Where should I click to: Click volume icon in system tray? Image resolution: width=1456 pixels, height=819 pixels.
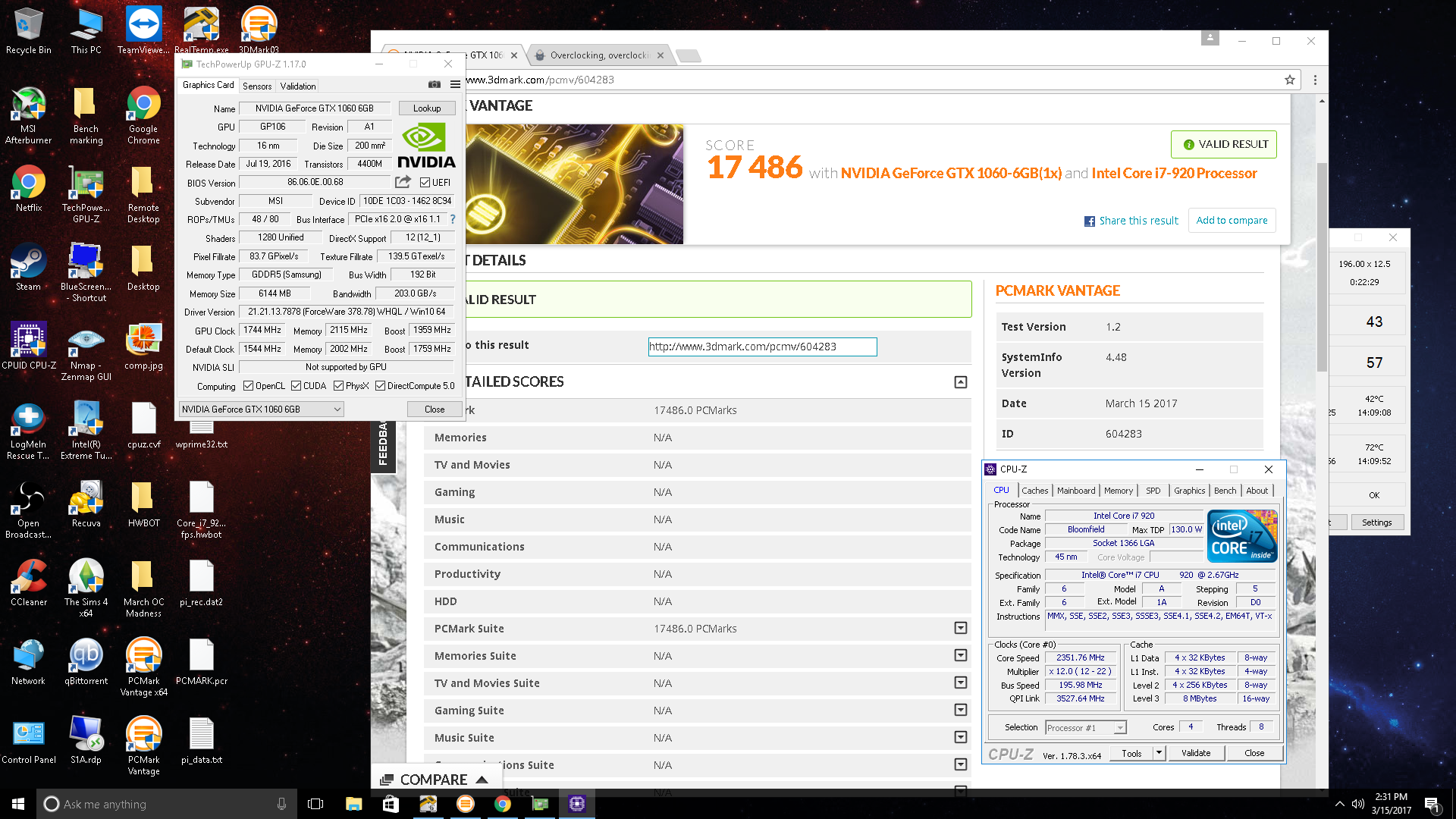(x=1357, y=804)
